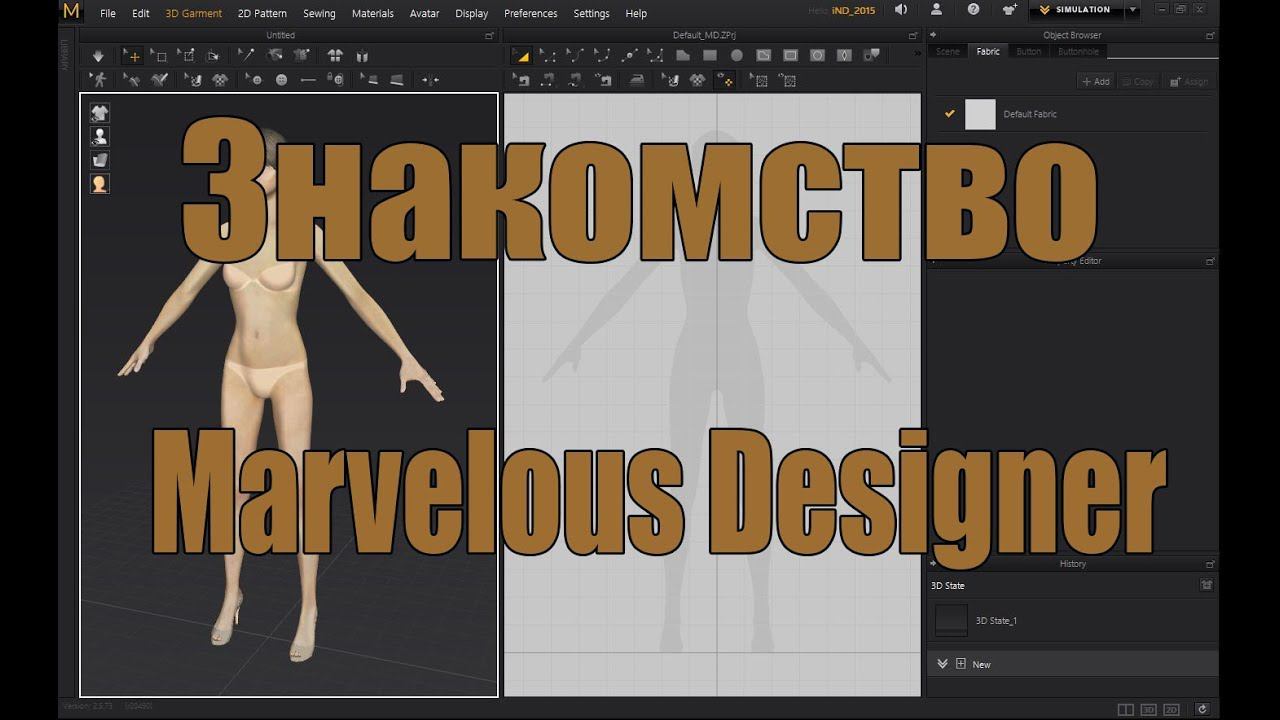Open the help question mark icon

pyautogui.click(x=973, y=10)
